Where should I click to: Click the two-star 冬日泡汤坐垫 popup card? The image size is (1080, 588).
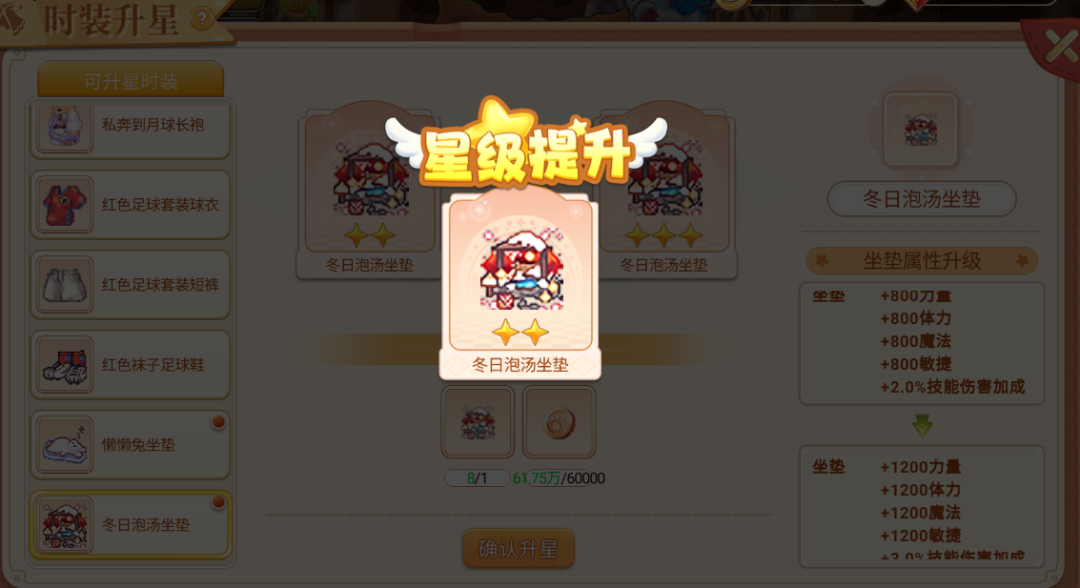click(x=520, y=286)
